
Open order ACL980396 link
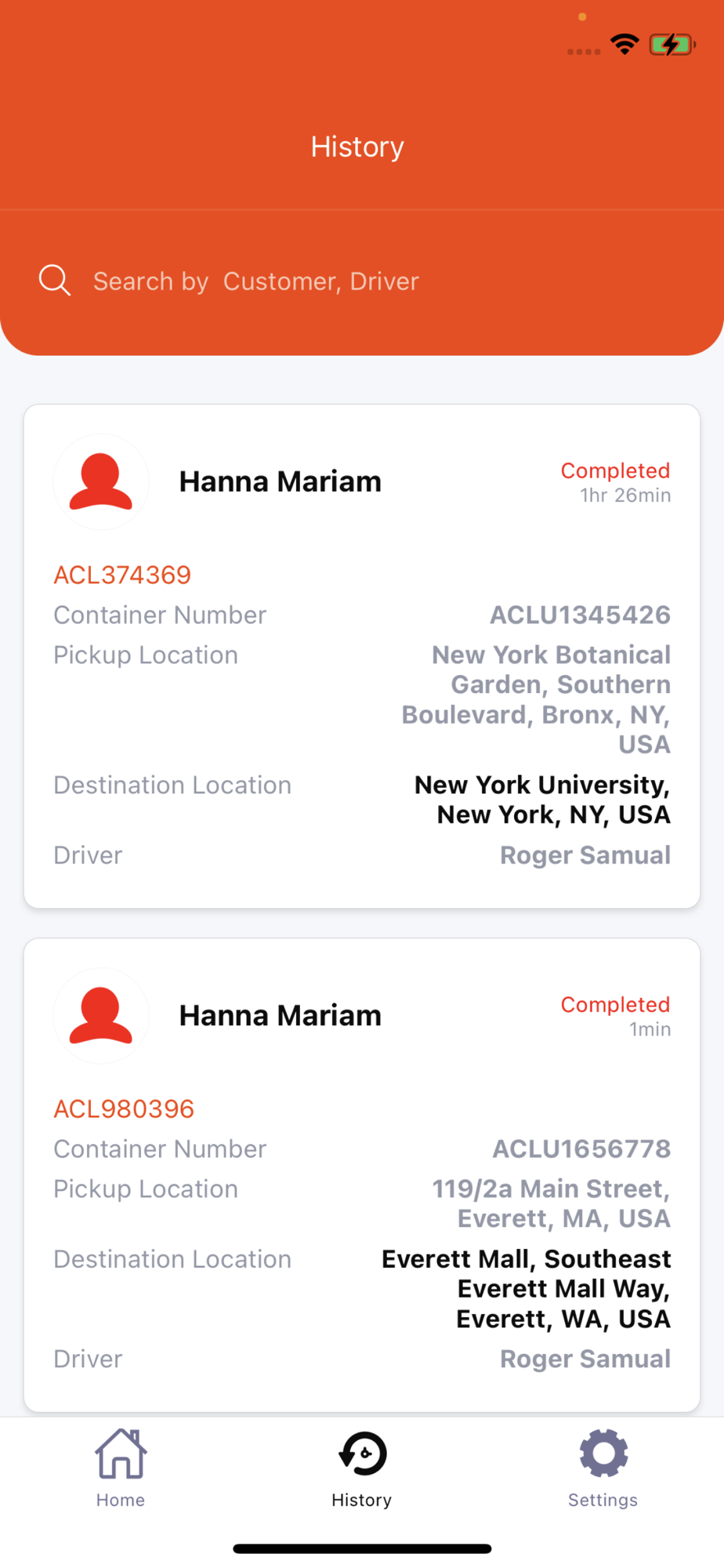(x=124, y=1109)
